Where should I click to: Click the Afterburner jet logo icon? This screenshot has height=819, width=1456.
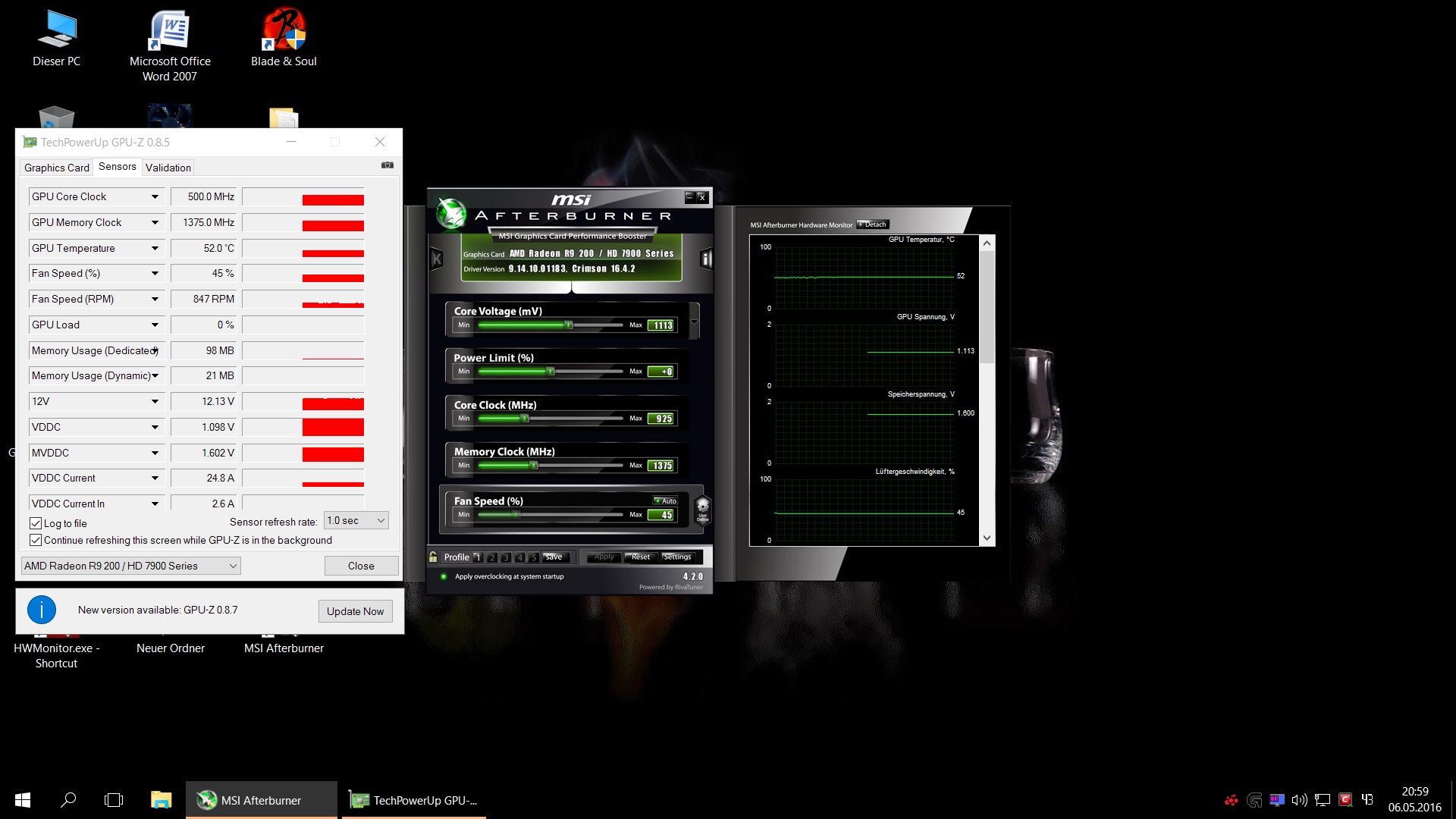[451, 214]
